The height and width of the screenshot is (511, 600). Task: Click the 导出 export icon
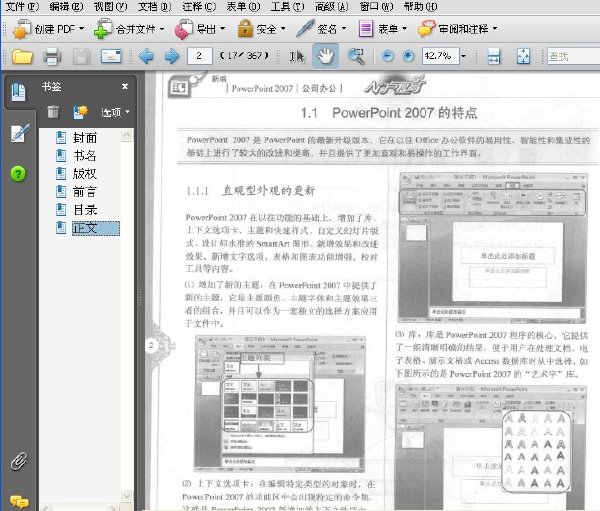184,29
